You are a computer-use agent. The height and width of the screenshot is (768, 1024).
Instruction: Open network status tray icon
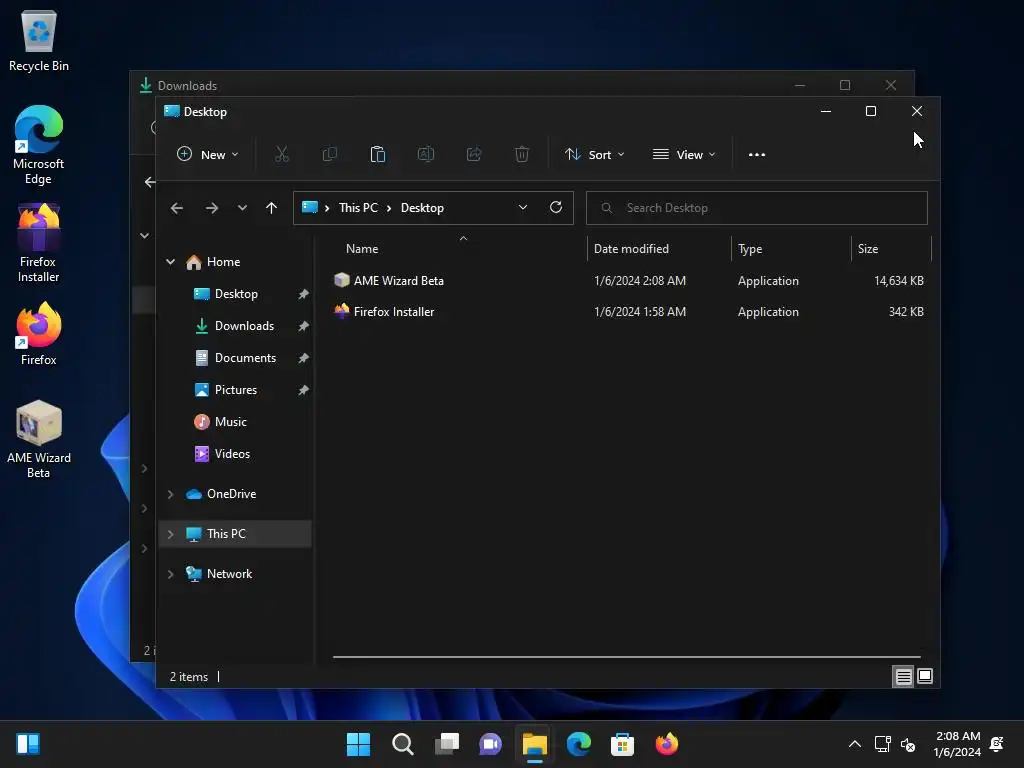pyautogui.click(x=882, y=744)
